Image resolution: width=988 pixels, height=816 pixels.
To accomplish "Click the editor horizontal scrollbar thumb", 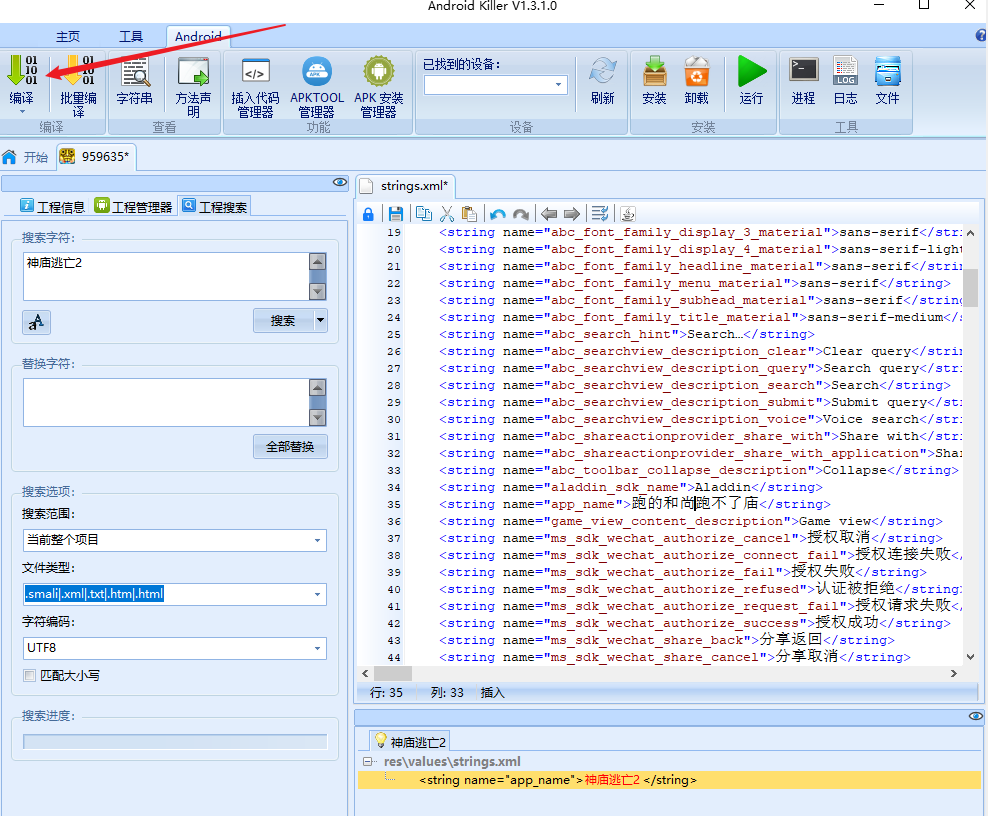I will [392, 674].
